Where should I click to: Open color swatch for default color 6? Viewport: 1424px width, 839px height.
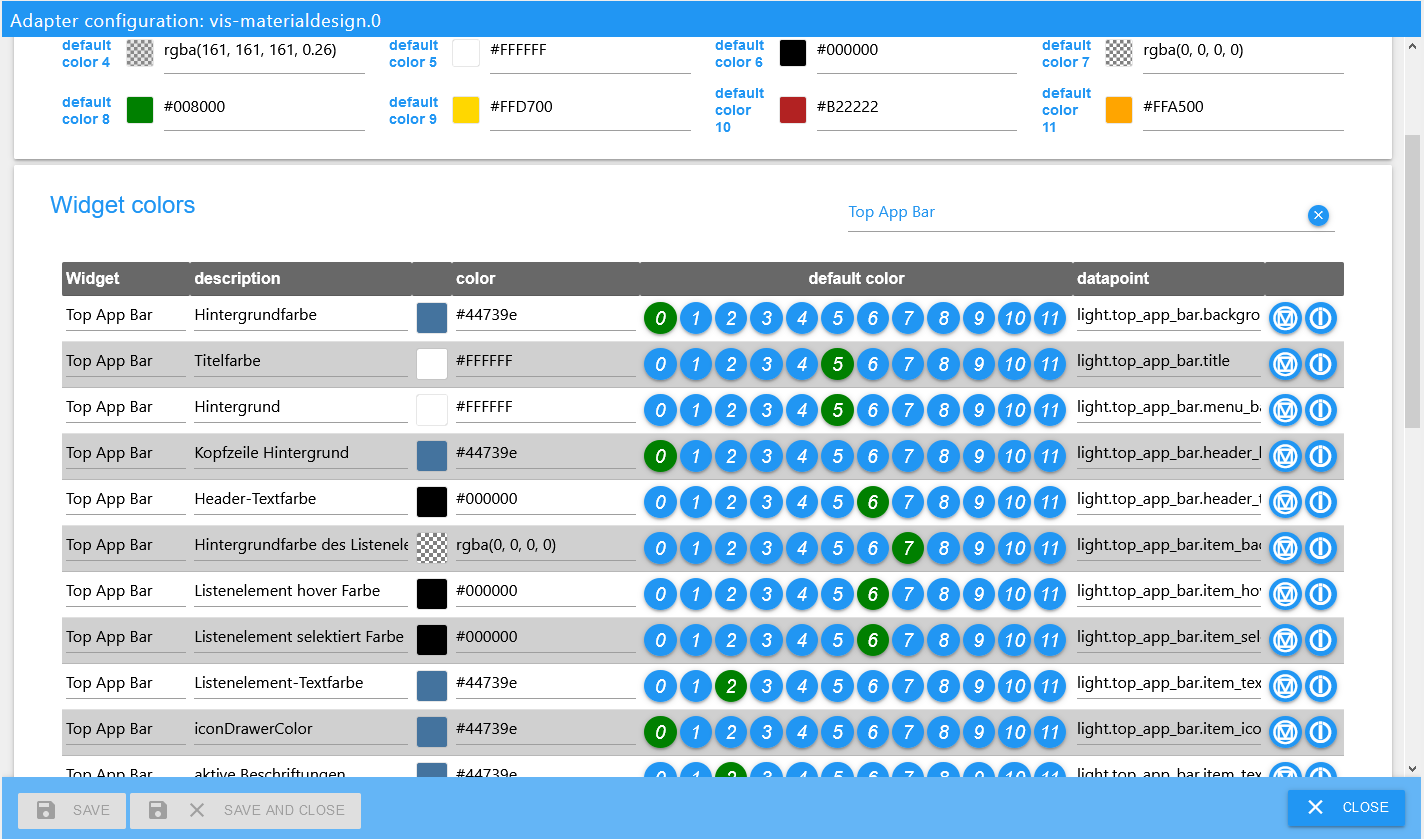tap(793, 53)
